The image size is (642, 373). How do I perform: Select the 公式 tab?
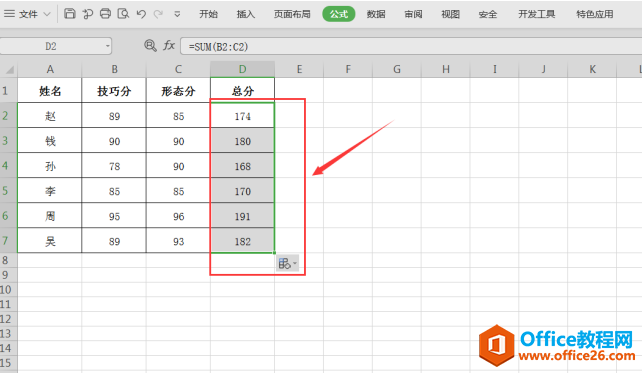339,14
